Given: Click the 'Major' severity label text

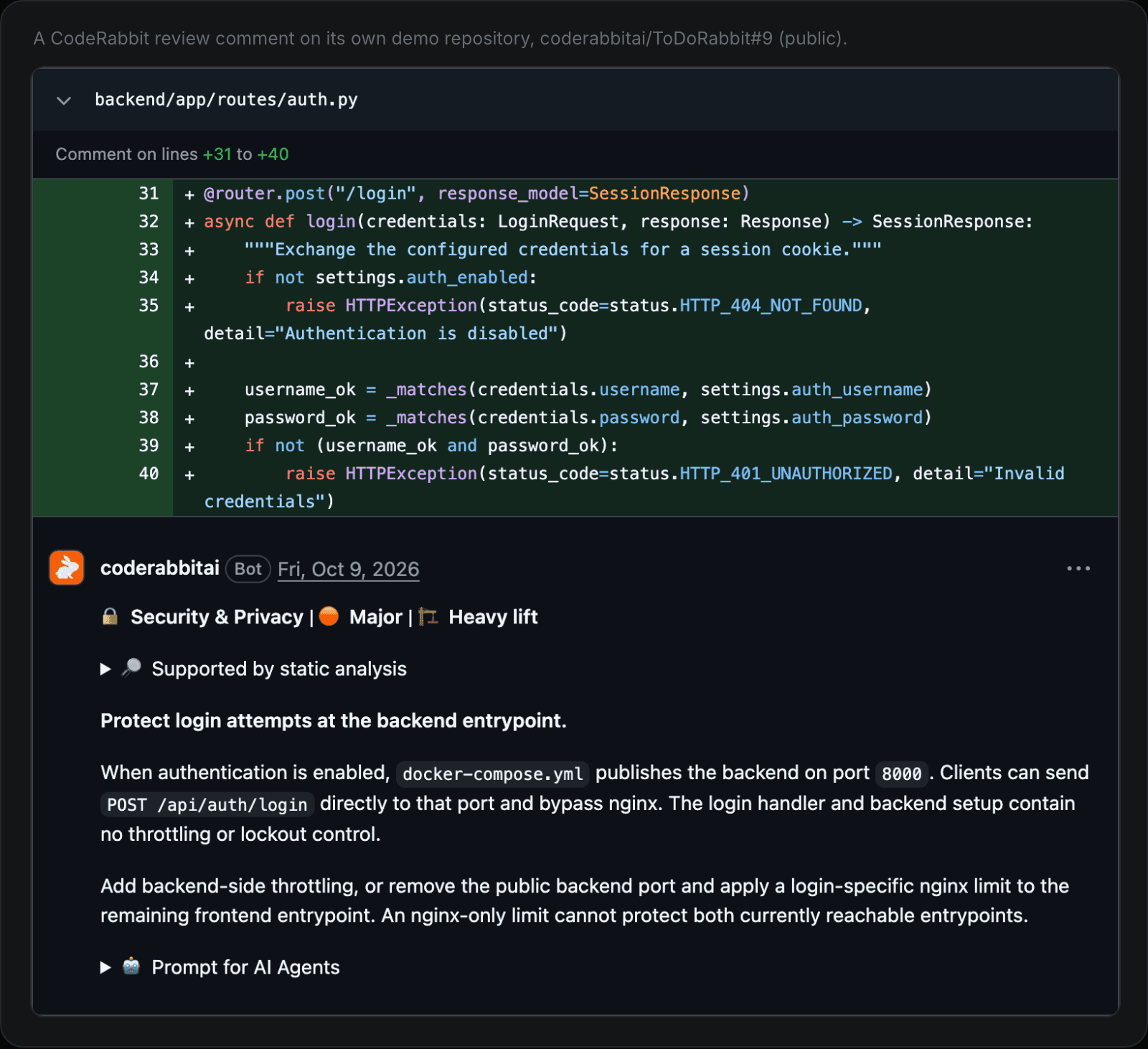Looking at the screenshot, I should coord(375,617).
